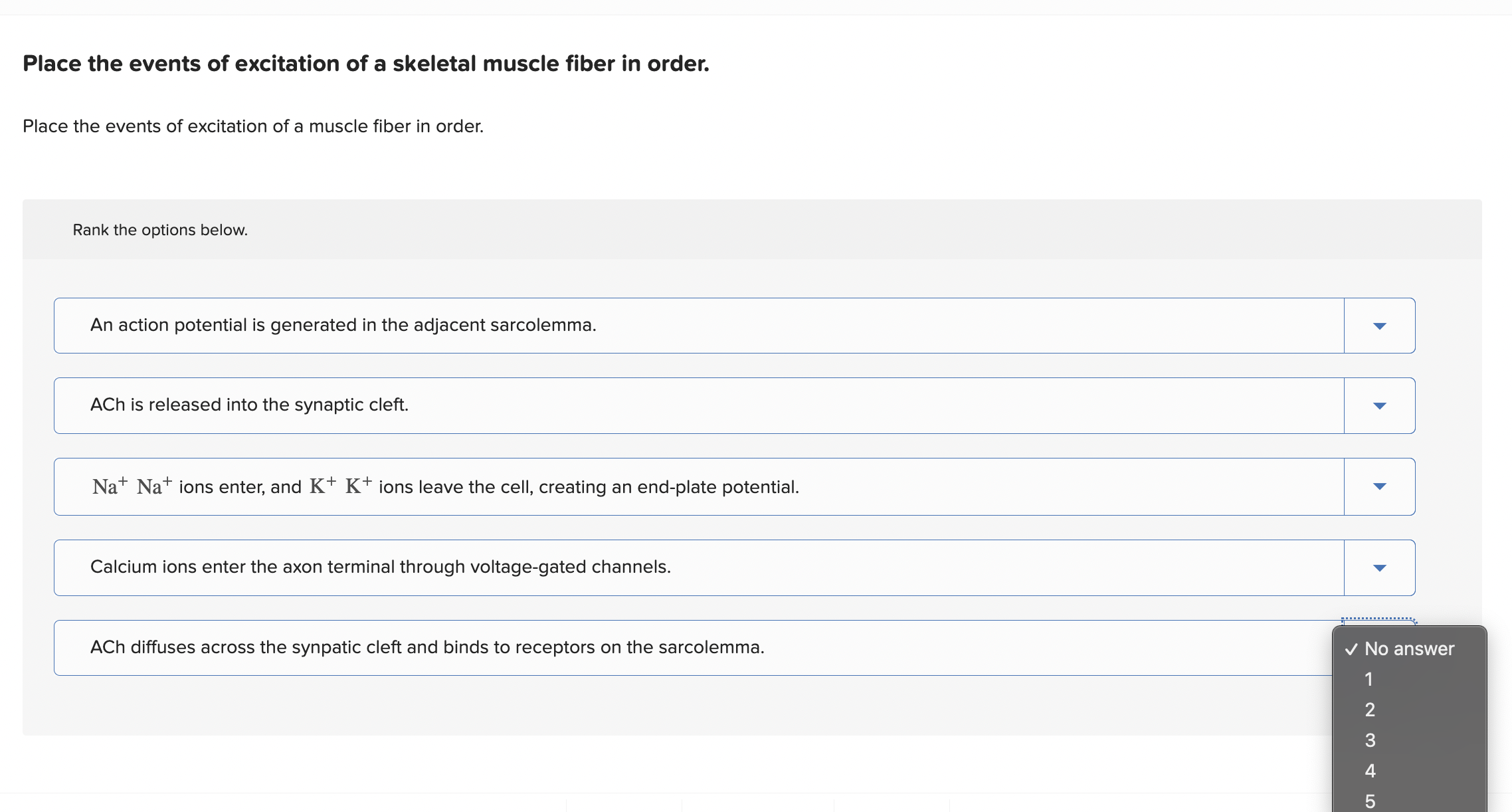Expand the dropdown next to the end-plate potential option

[1378, 486]
